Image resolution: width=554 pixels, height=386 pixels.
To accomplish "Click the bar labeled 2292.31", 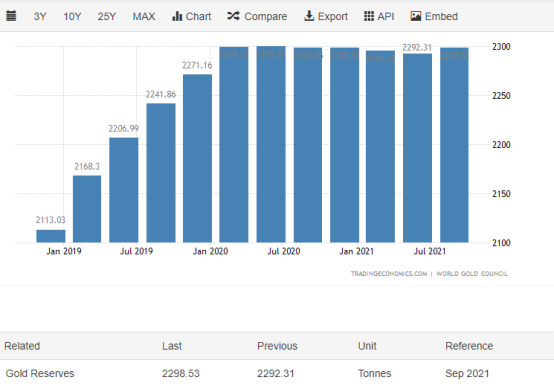I will click(x=417, y=148).
